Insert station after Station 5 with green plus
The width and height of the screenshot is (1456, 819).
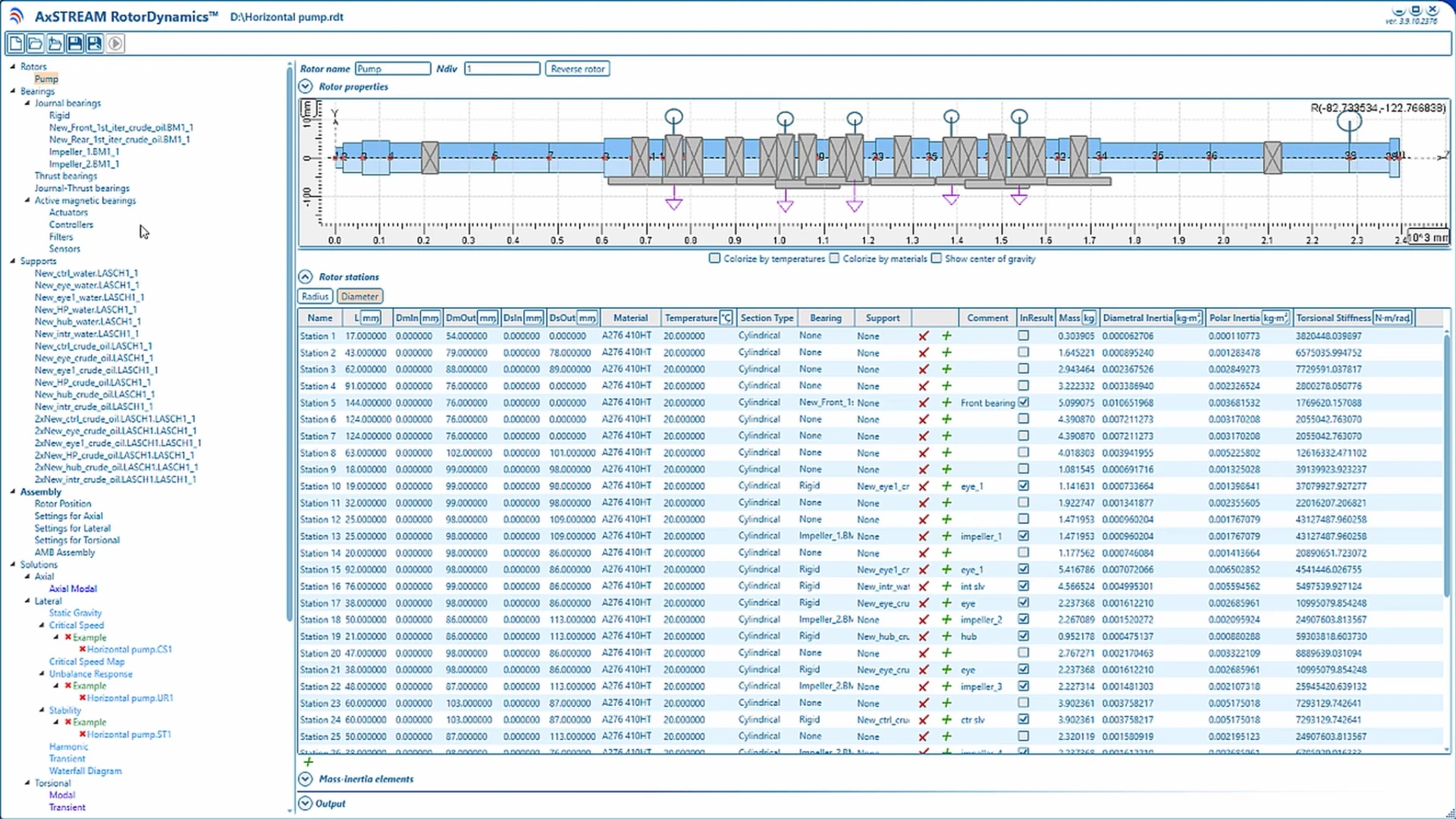point(946,403)
